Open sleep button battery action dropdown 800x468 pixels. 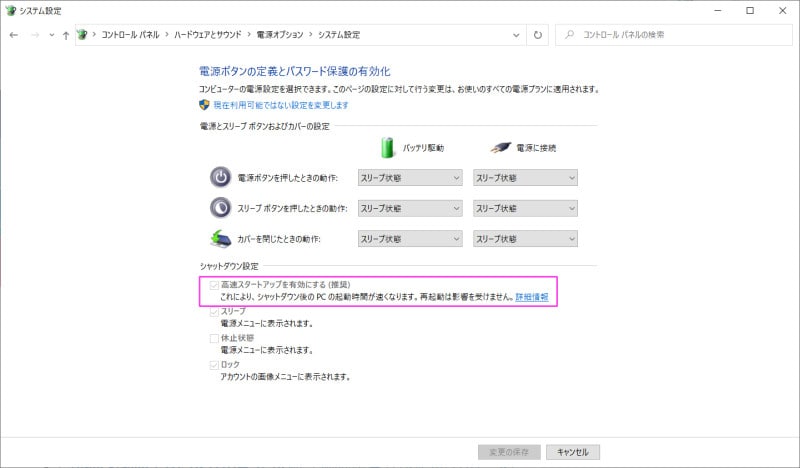pyautogui.click(x=410, y=208)
